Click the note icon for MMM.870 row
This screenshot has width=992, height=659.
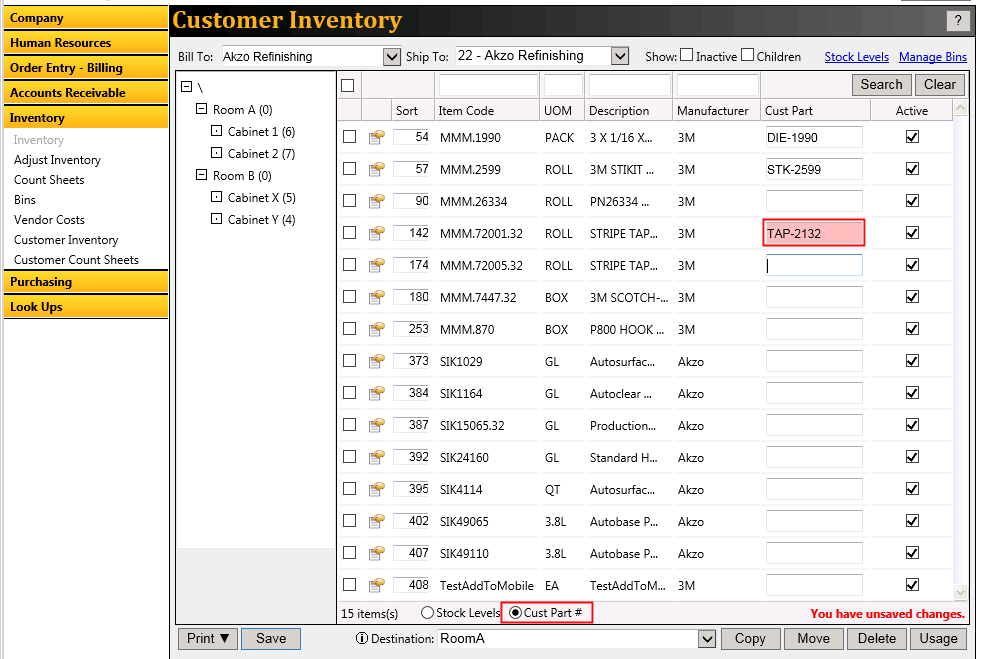coord(377,329)
